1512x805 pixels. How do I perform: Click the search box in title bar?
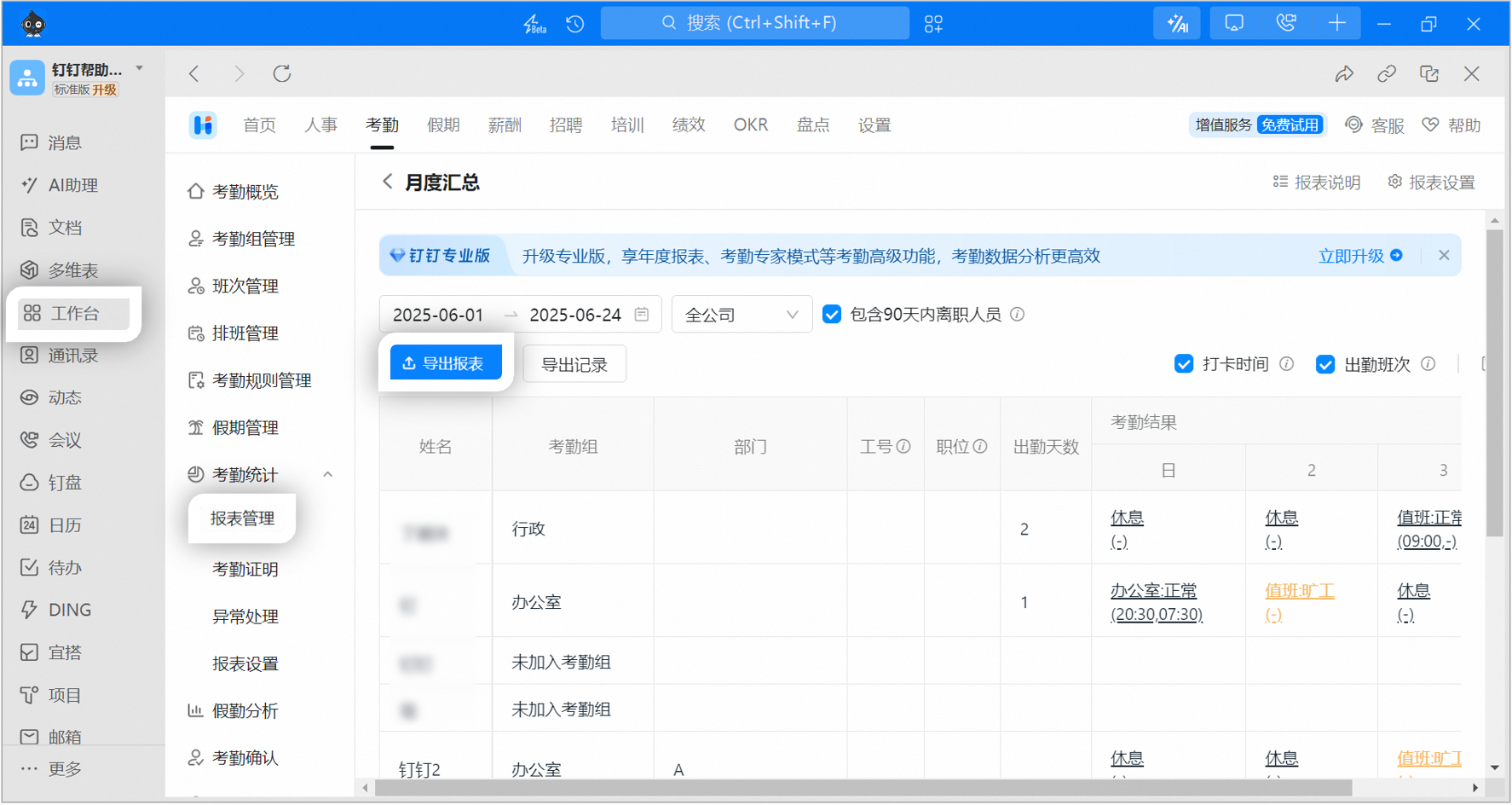755,23
